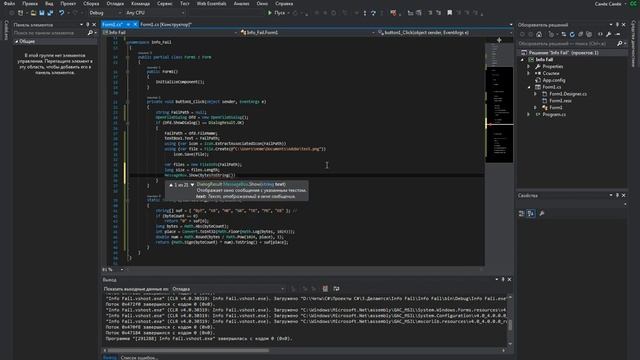Viewport: 640px width, 360px height.
Task: Expand the Program.cs tree node
Action: coord(529,115)
